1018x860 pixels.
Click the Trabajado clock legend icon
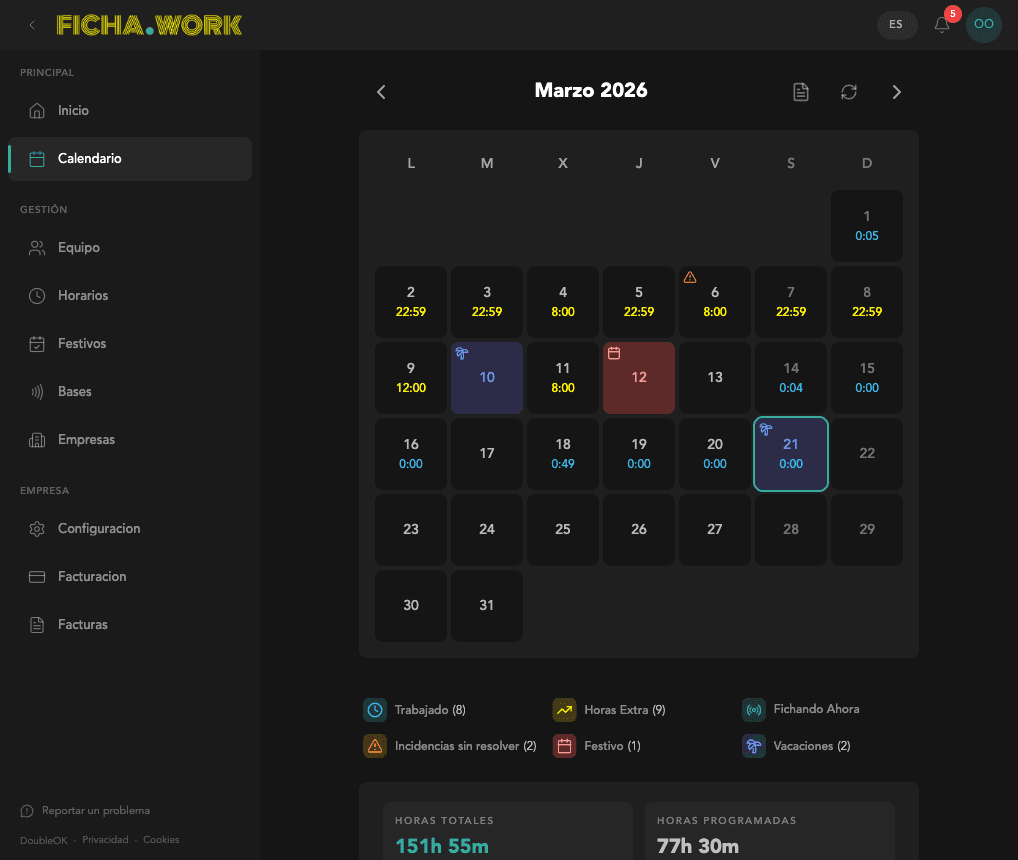375,710
